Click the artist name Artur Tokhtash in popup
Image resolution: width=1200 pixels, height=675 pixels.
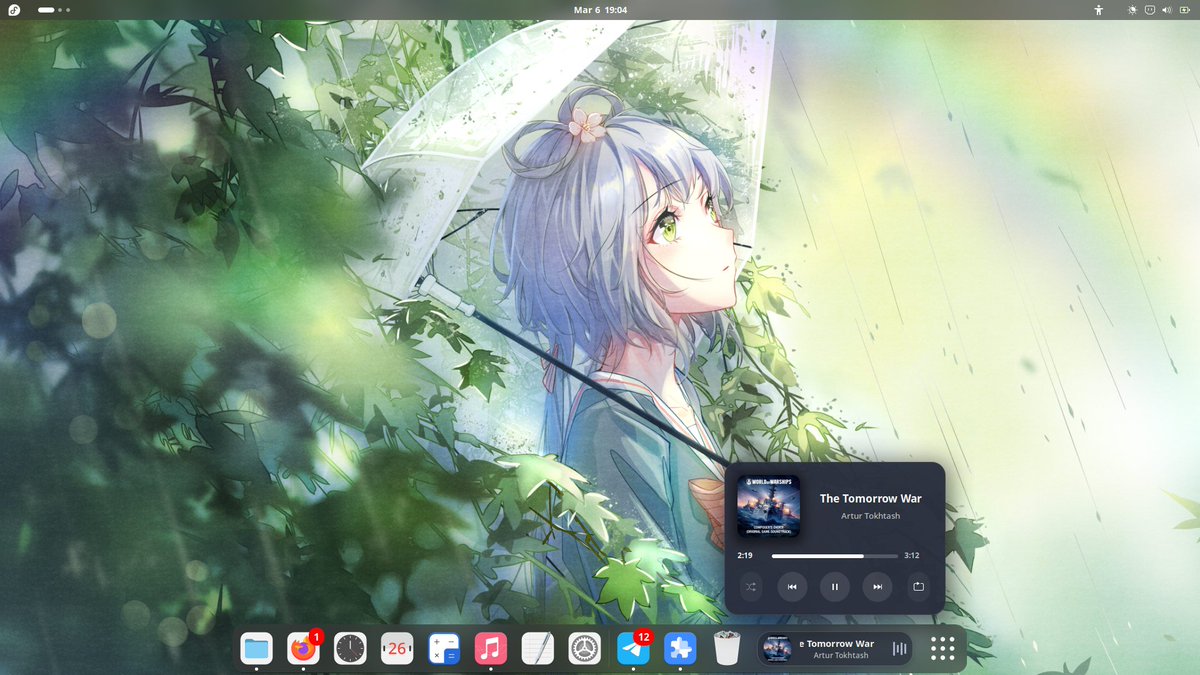871,516
